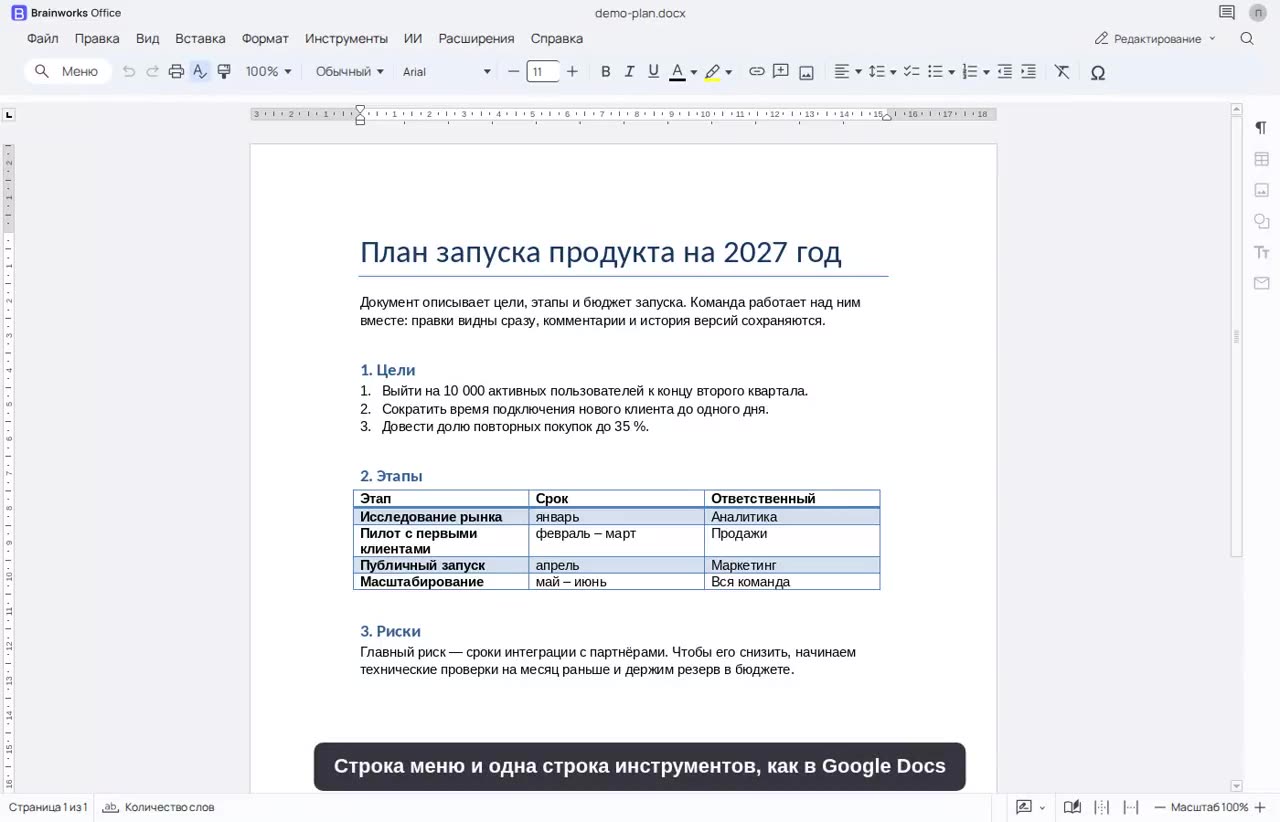
Task: Open the Вставка menu
Action: (x=200, y=38)
